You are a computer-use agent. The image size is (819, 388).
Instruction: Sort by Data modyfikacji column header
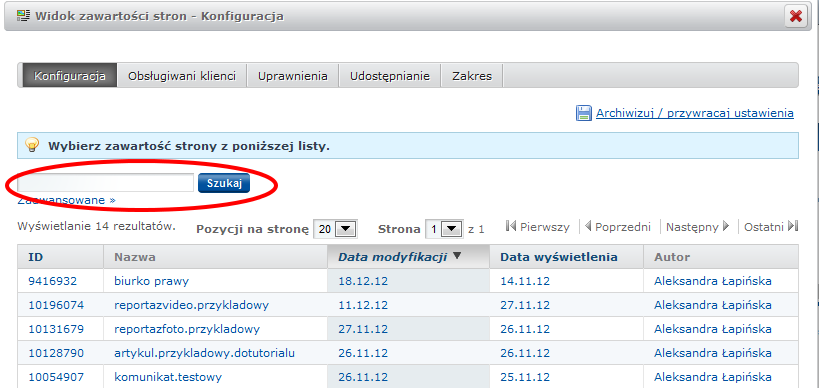392,257
